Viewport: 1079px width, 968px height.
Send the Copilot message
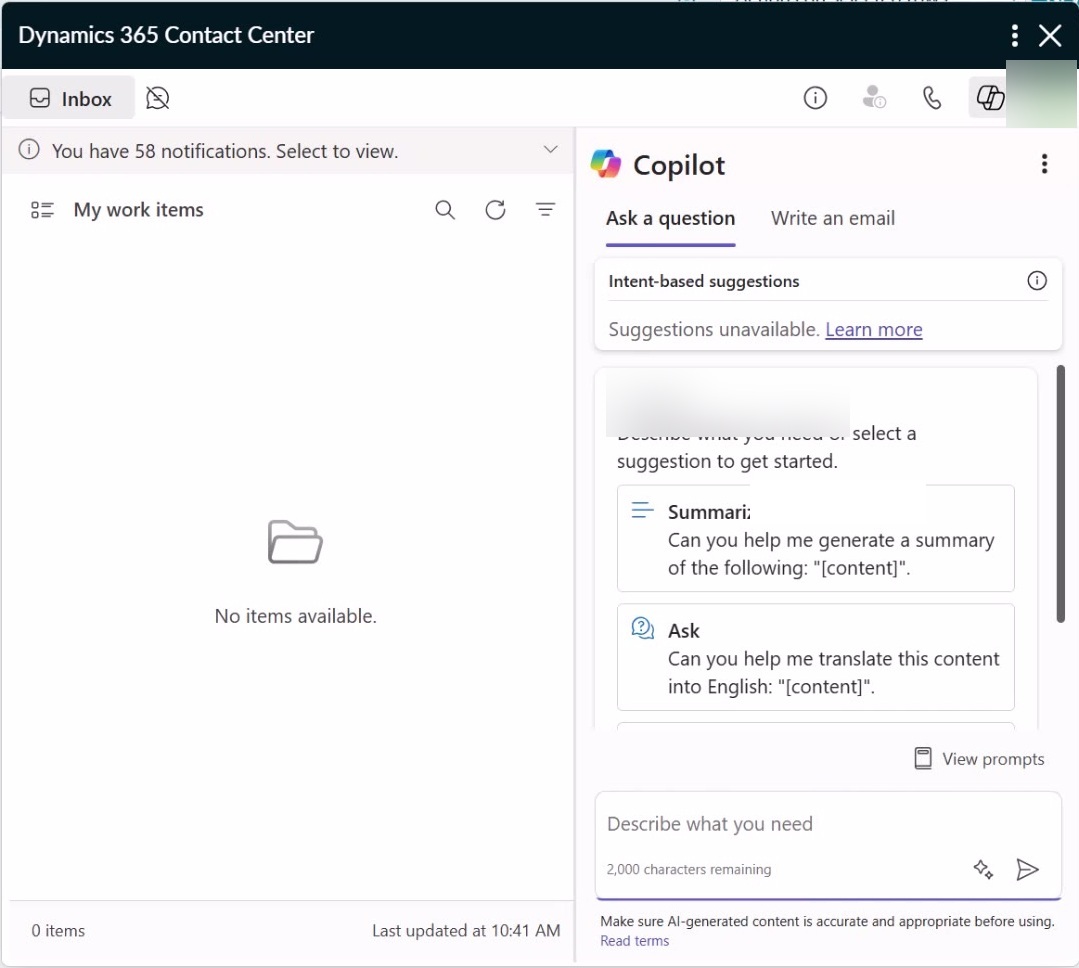(x=1027, y=870)
